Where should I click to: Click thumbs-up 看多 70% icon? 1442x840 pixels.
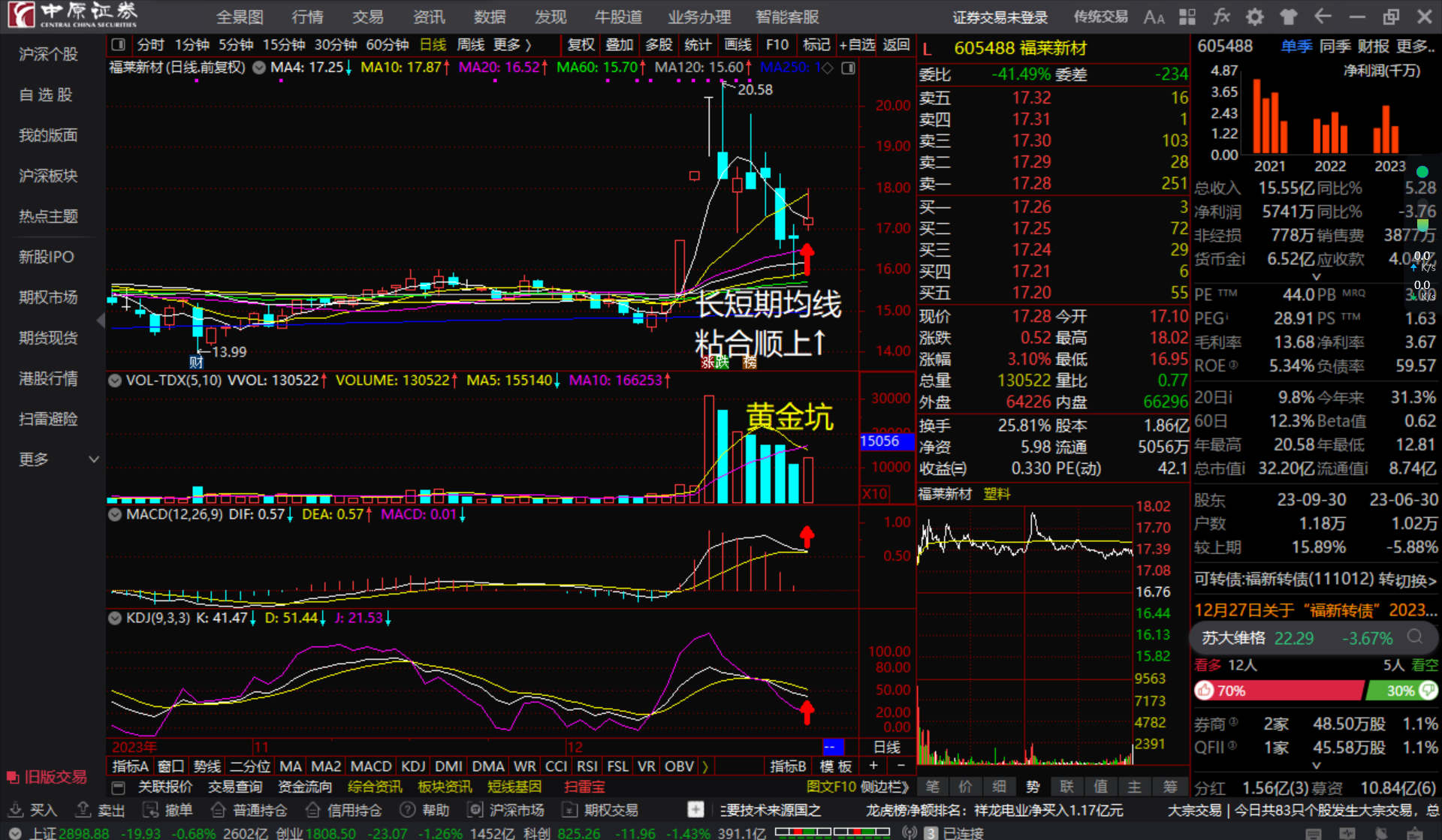click(x=1205, y=690)
